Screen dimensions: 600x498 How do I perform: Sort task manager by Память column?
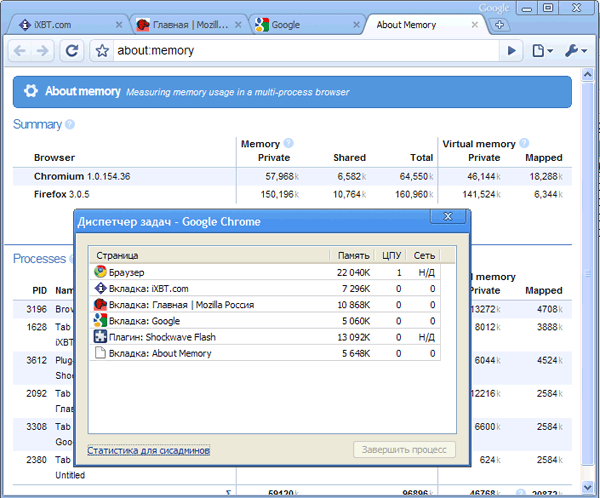352,256
